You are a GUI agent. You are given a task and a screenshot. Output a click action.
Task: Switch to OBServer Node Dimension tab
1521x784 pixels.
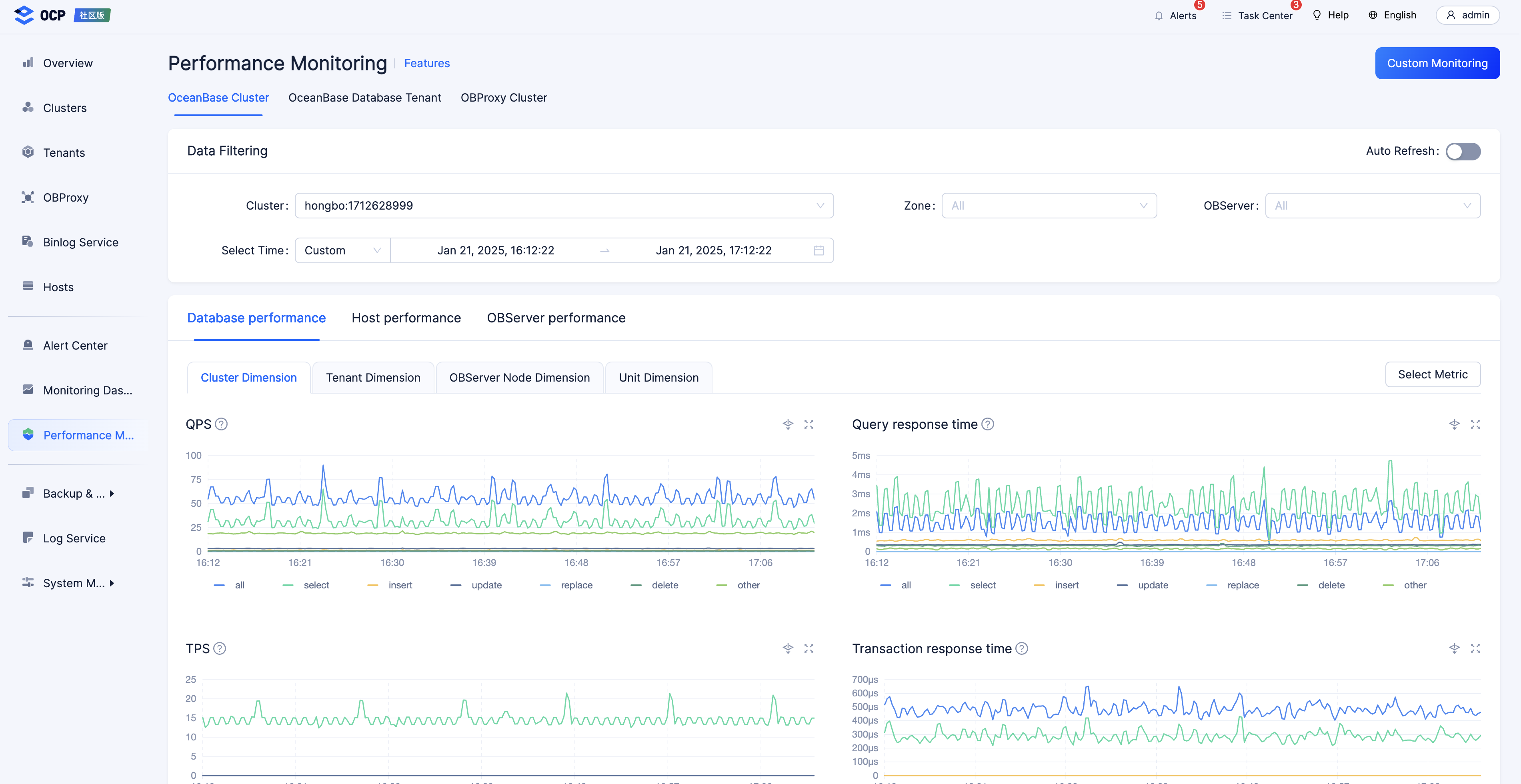pos(519,378)
